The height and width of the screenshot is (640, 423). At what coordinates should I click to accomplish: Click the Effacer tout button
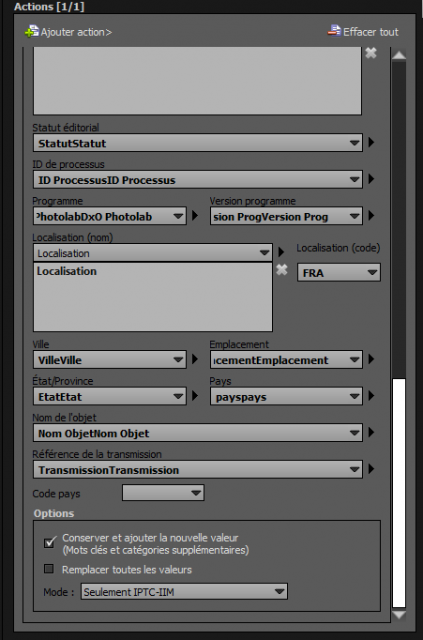pos(363,31)
